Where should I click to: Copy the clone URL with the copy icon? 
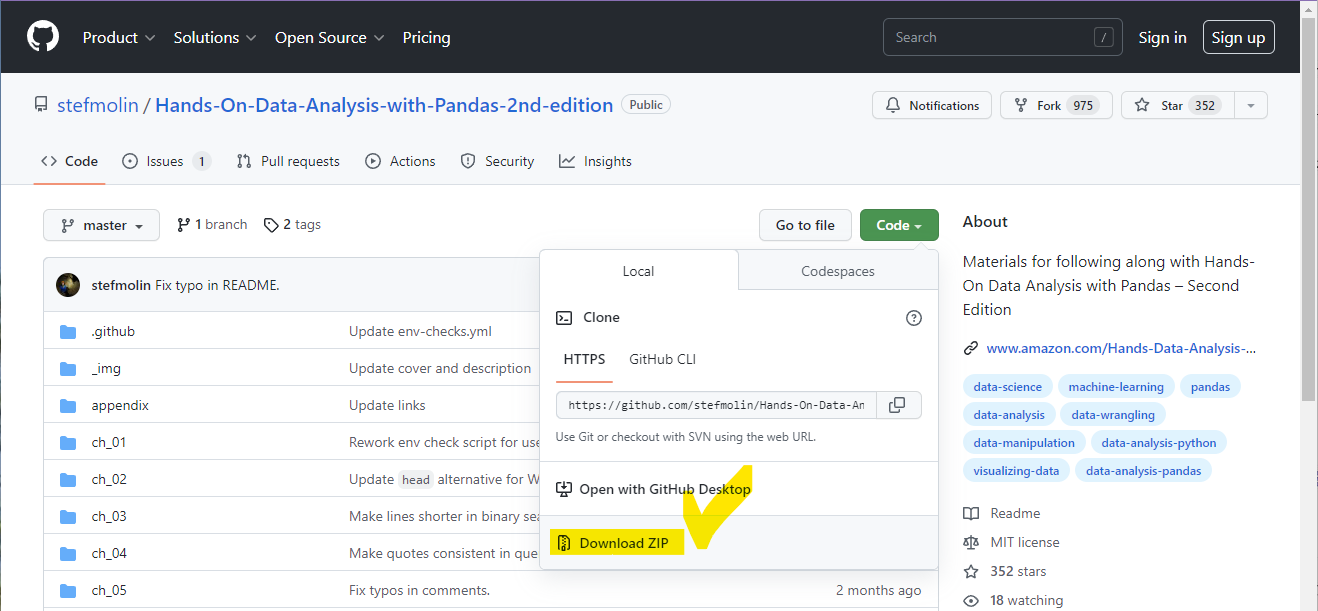tap(898, 405)
